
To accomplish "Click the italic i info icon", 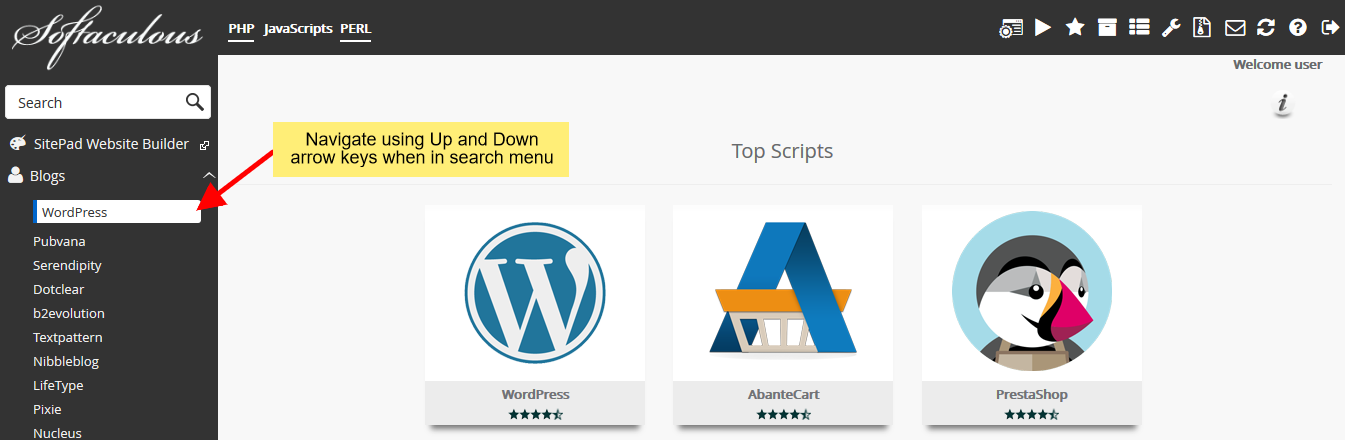I will tap(1283, 105).
